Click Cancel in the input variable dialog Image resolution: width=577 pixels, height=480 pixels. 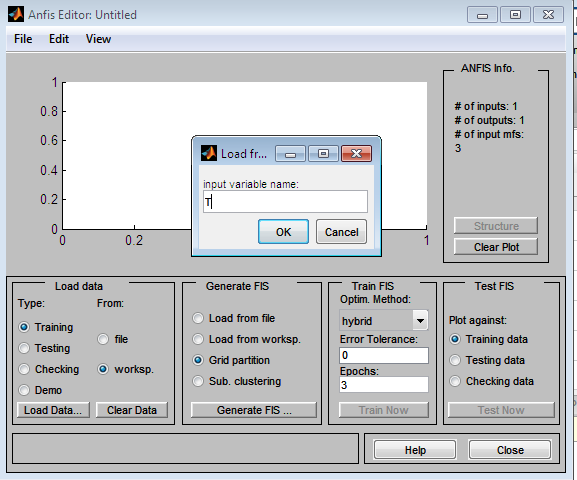[341, 232]
